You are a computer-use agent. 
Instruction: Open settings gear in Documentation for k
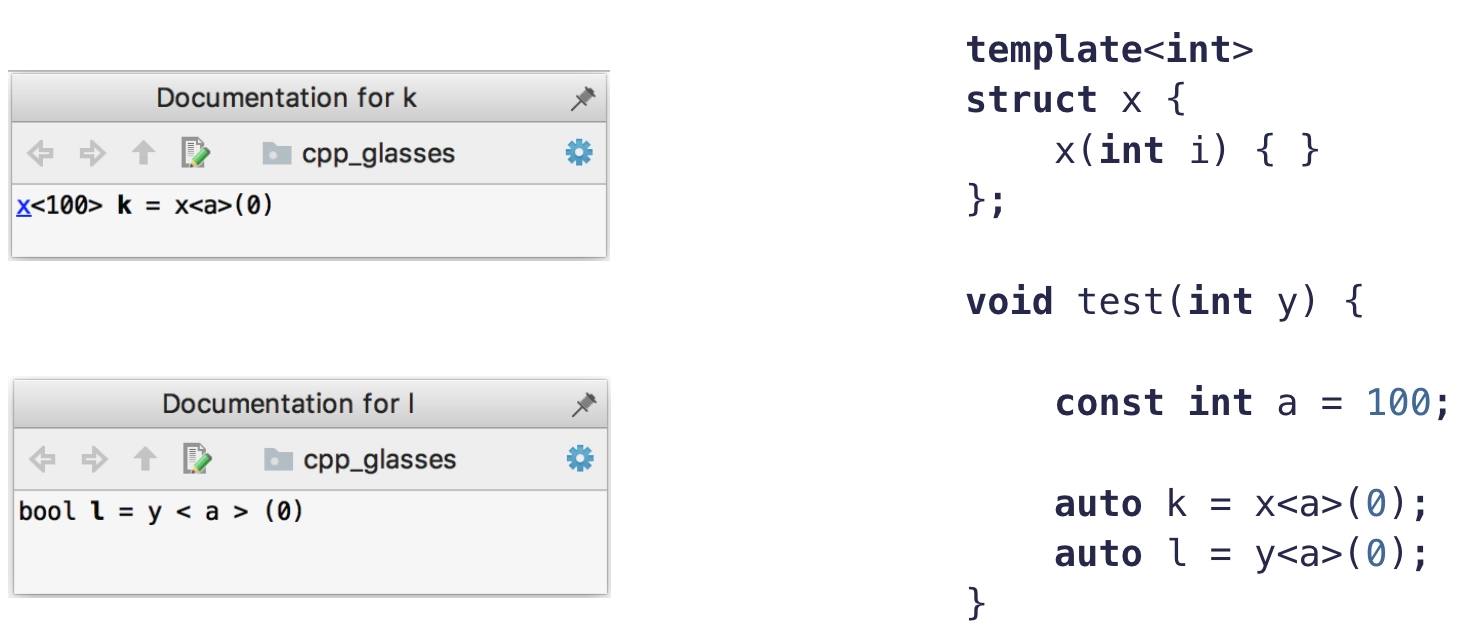(579, 153)
